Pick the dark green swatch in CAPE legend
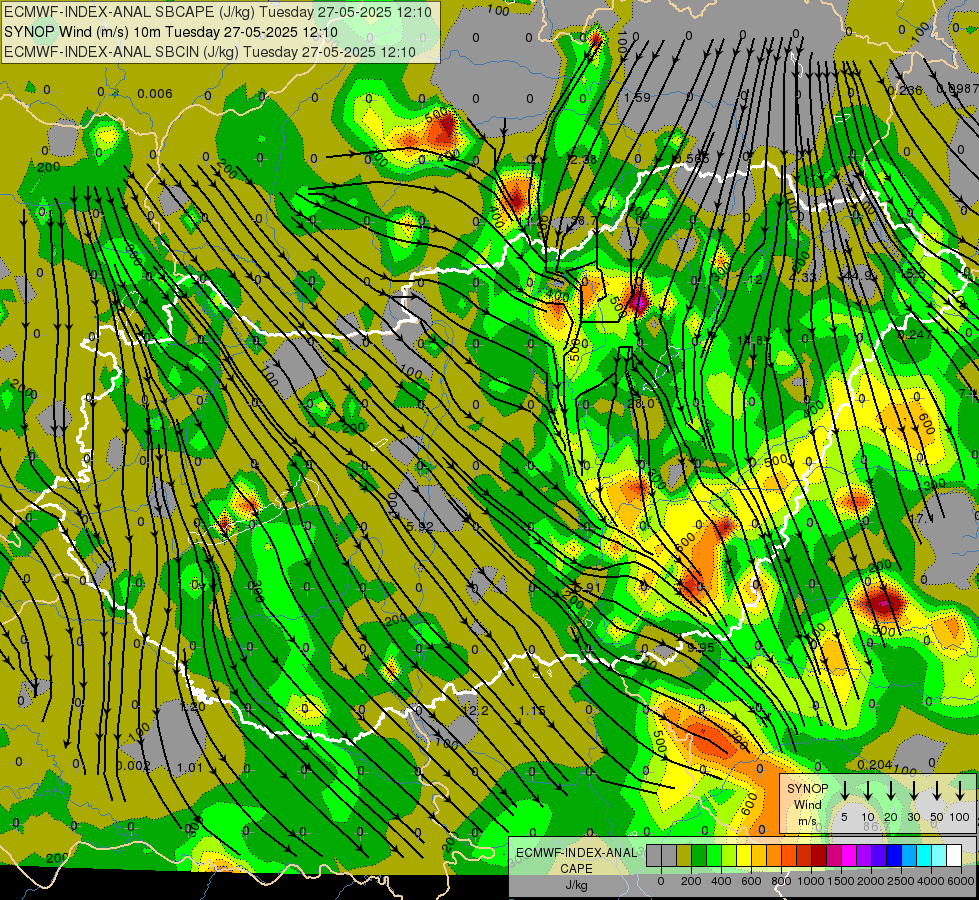 (x=699, y=856)
